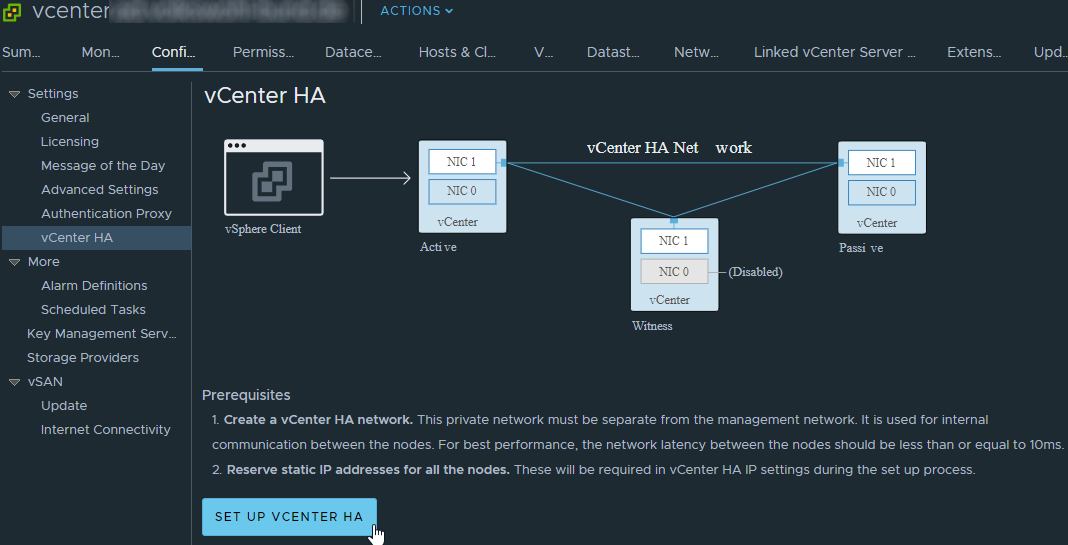Click the vSphere Client window icon in diagram
Viewport: 1068px width, 545px height.
click(x=274, y=178)
